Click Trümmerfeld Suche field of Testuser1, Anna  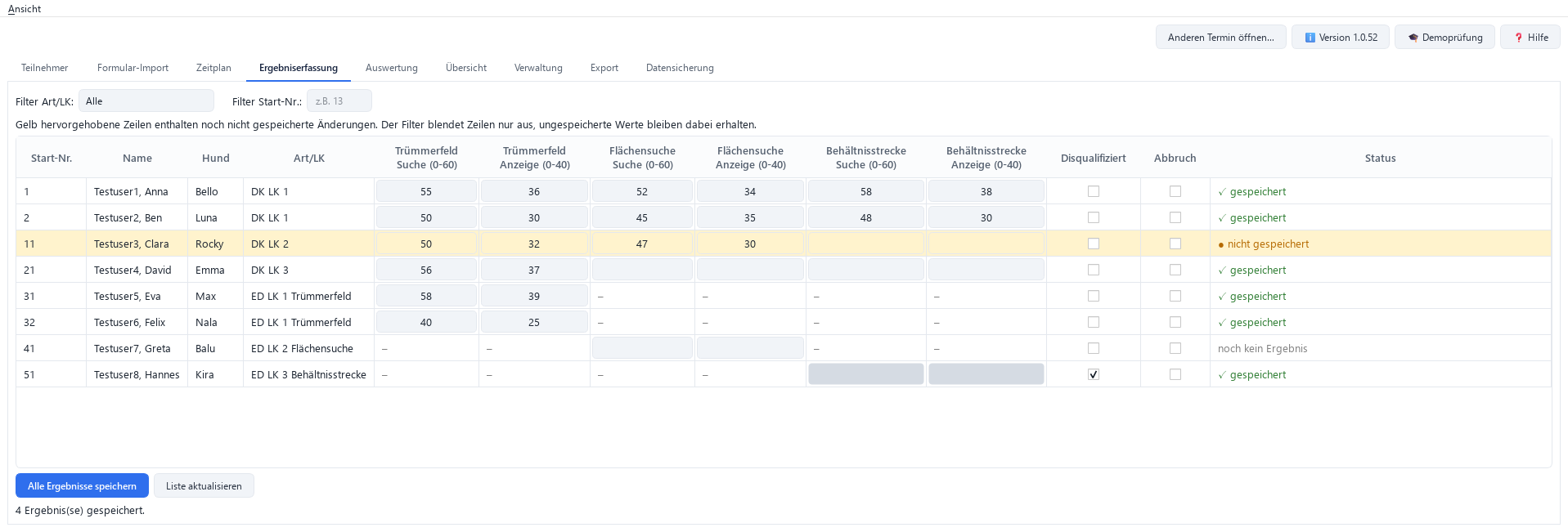[x=426, y=191]
